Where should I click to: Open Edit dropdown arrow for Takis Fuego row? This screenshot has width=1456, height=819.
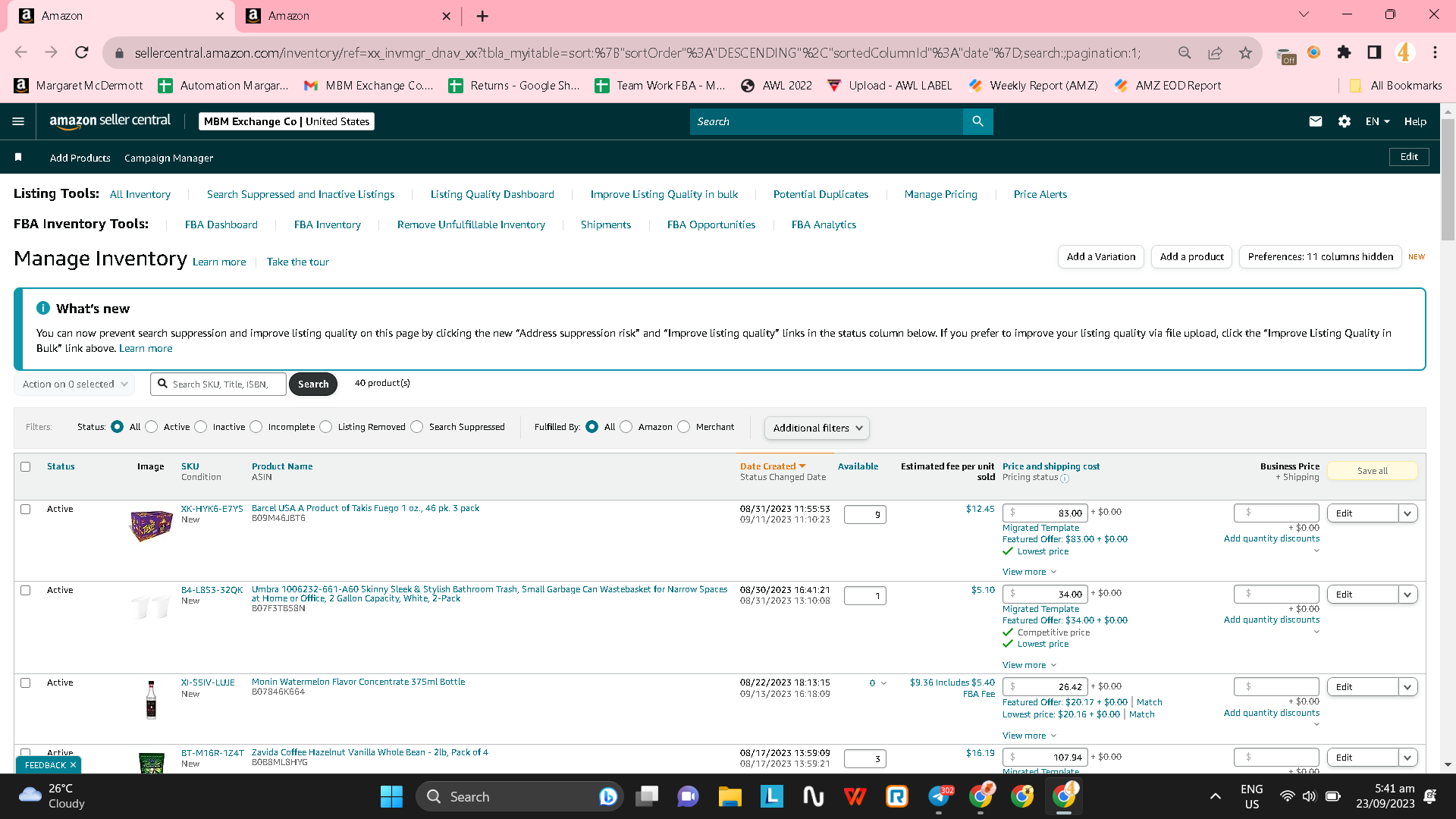1408,513
